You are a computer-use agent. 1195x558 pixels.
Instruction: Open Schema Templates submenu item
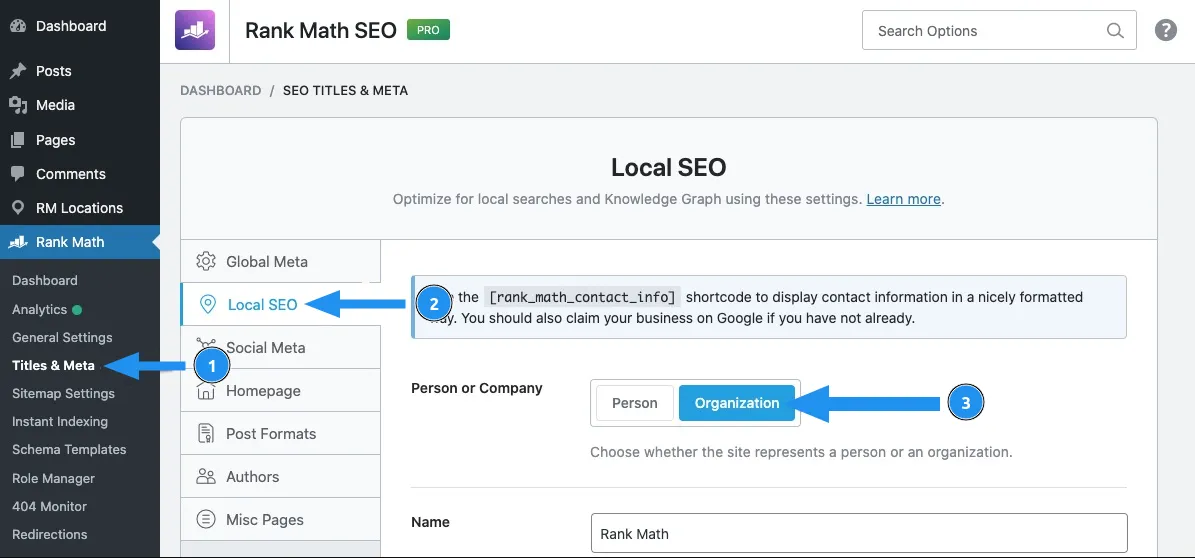click(69, 450)
